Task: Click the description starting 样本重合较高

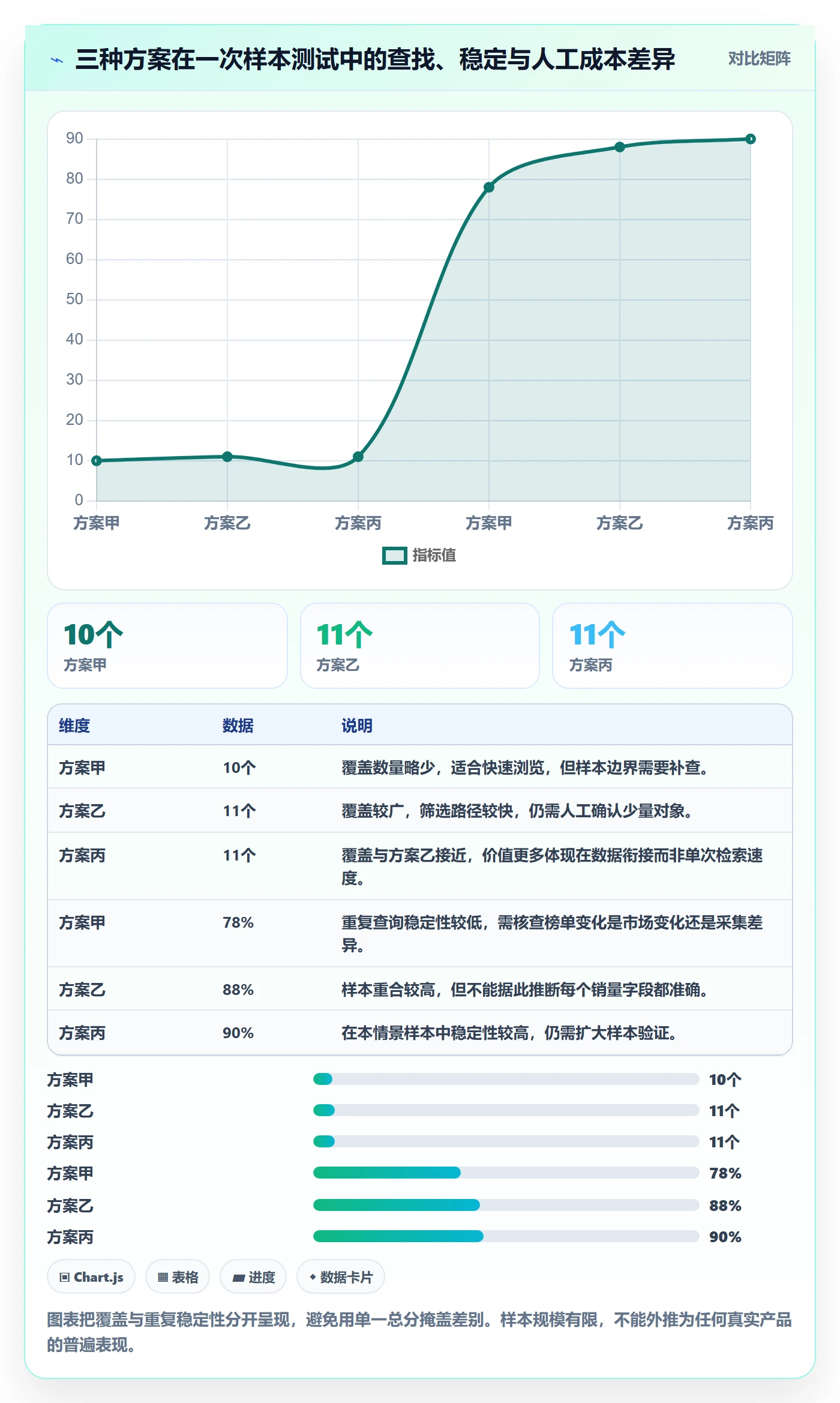Action: point(525,990)
